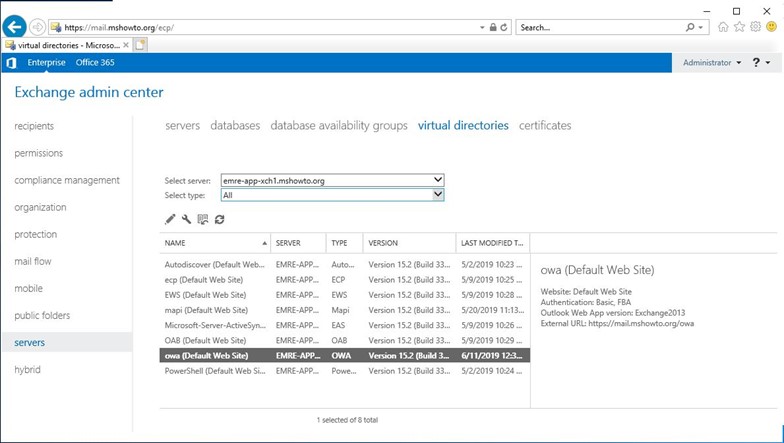
Task: Open the database availability groups tab
Action: pos(339,126)
